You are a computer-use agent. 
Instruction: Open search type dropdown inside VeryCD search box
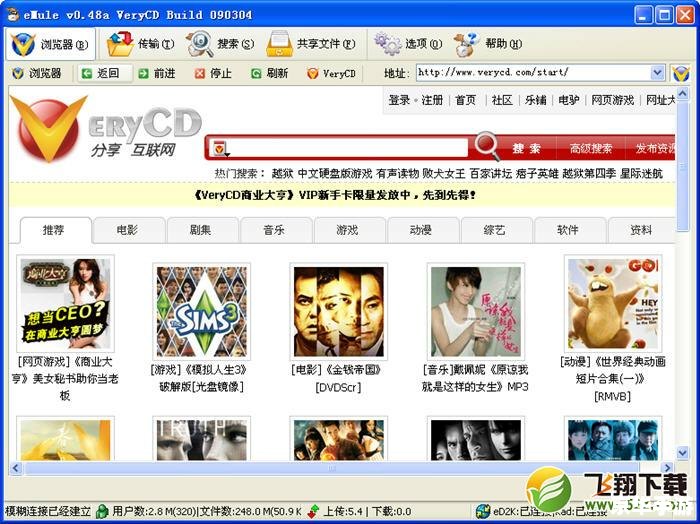pos(221,149)
